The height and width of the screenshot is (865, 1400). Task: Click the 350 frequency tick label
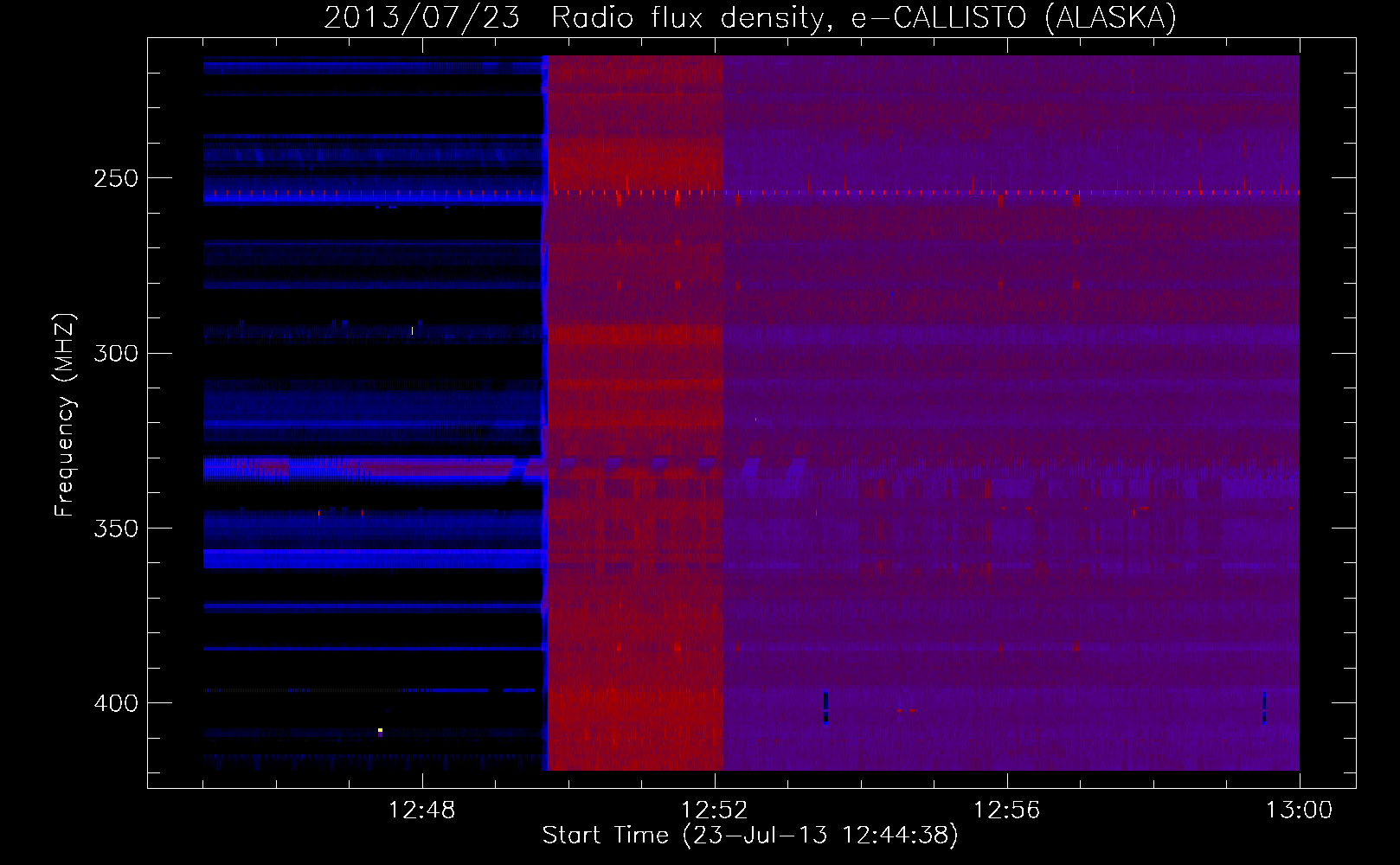click(x=116, y=529)
